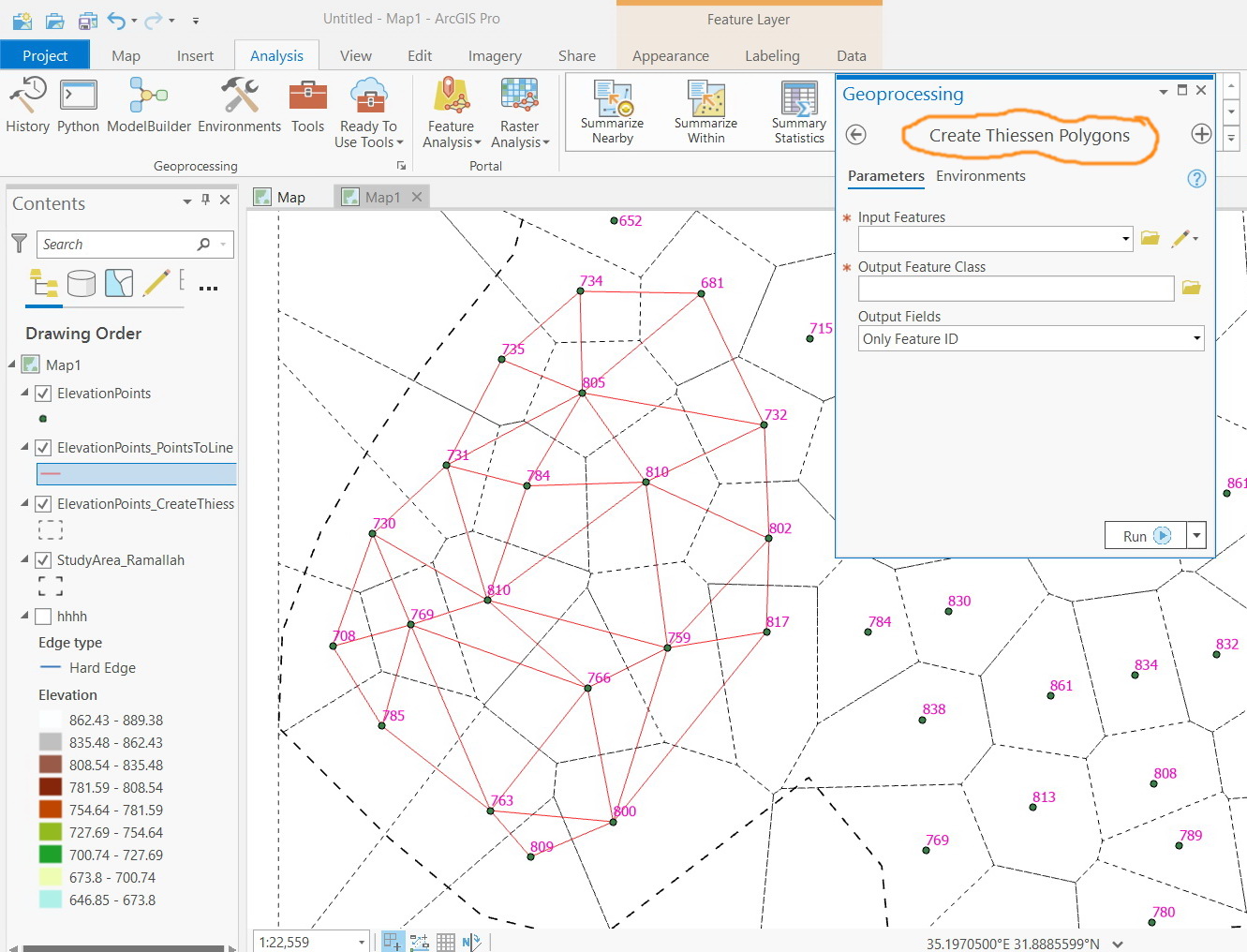Screen dimensions: 1247x952
Task: Click the Output Feature Class field
Action: click(x=1016, y=289)
